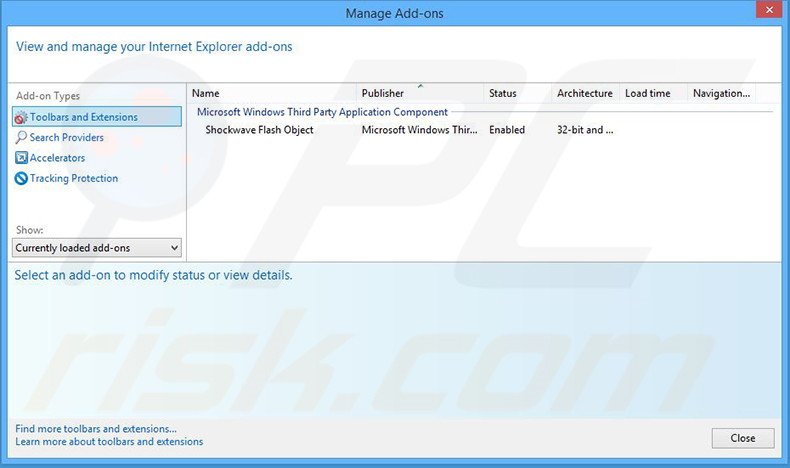
Task: Select Search Providers add-on type
Action: point(67,138)
